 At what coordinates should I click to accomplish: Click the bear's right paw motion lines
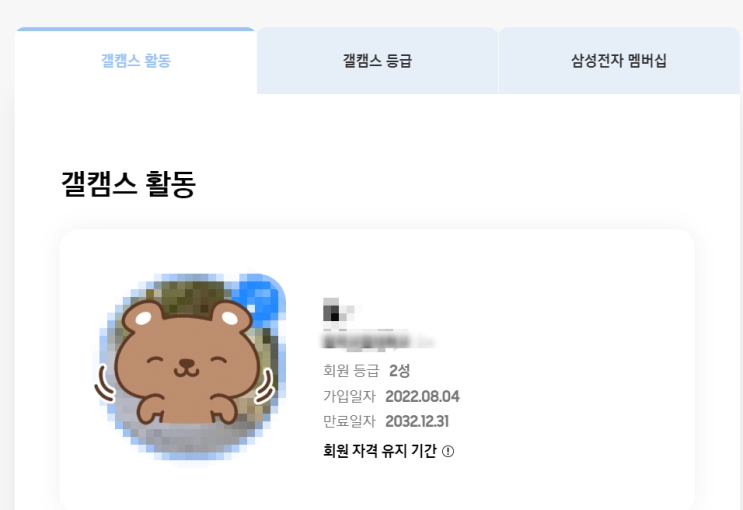[x=265, y=387]
